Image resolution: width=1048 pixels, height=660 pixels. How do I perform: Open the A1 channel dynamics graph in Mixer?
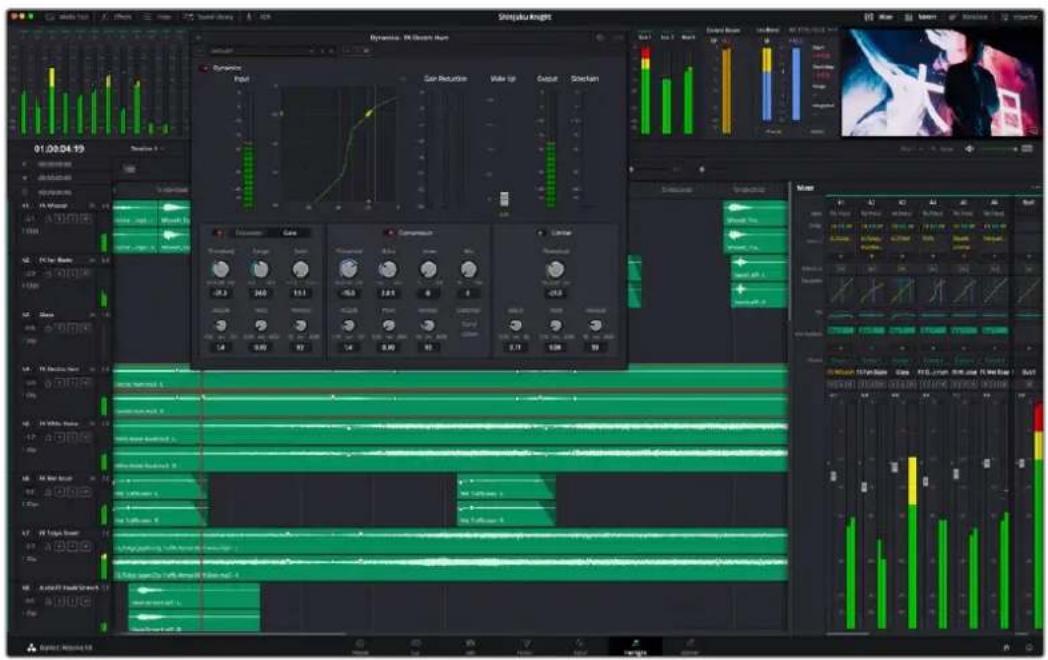click(x=841, y=291)
